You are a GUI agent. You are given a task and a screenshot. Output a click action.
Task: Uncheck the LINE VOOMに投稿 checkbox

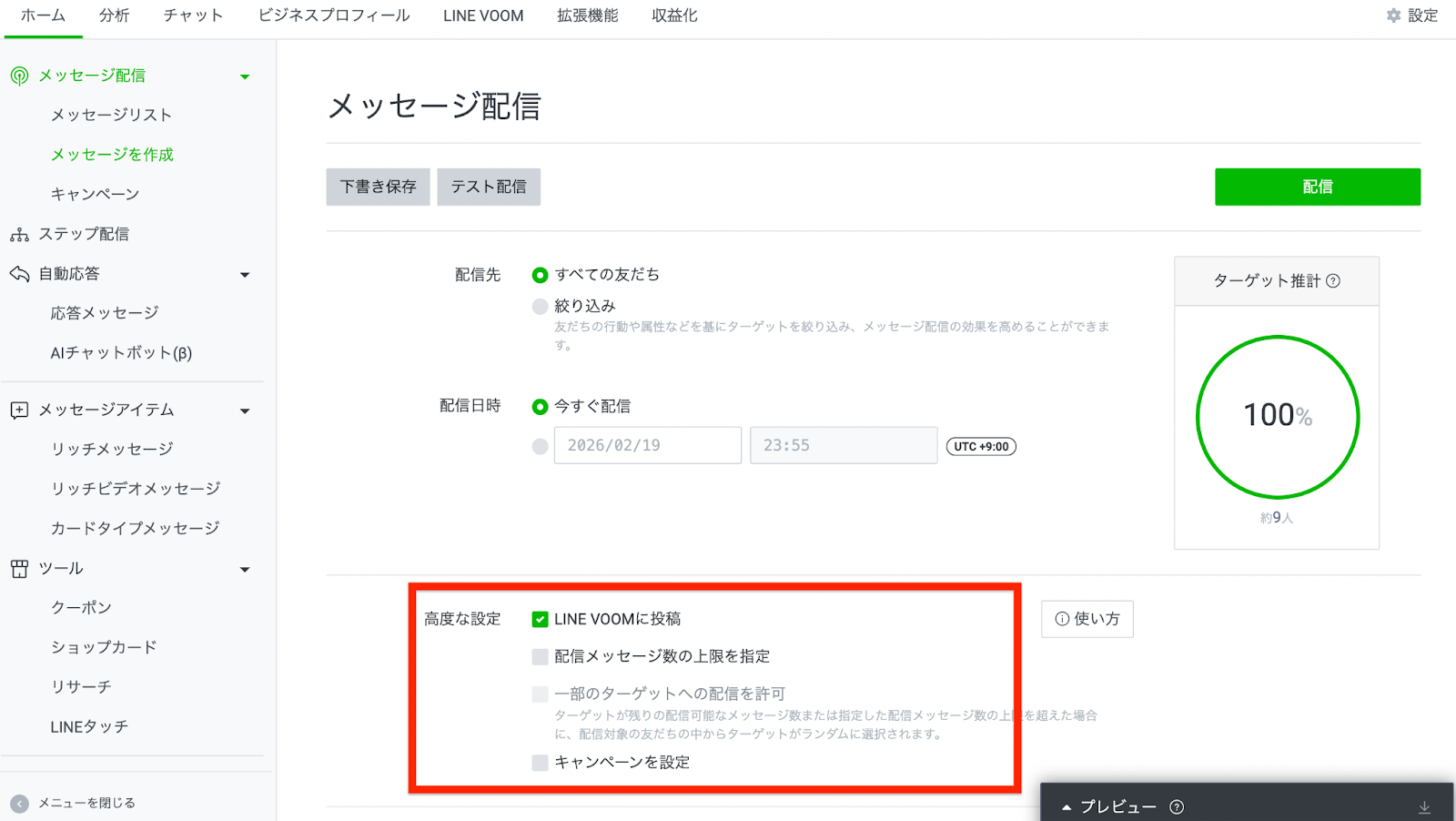[x=540, y=620]
